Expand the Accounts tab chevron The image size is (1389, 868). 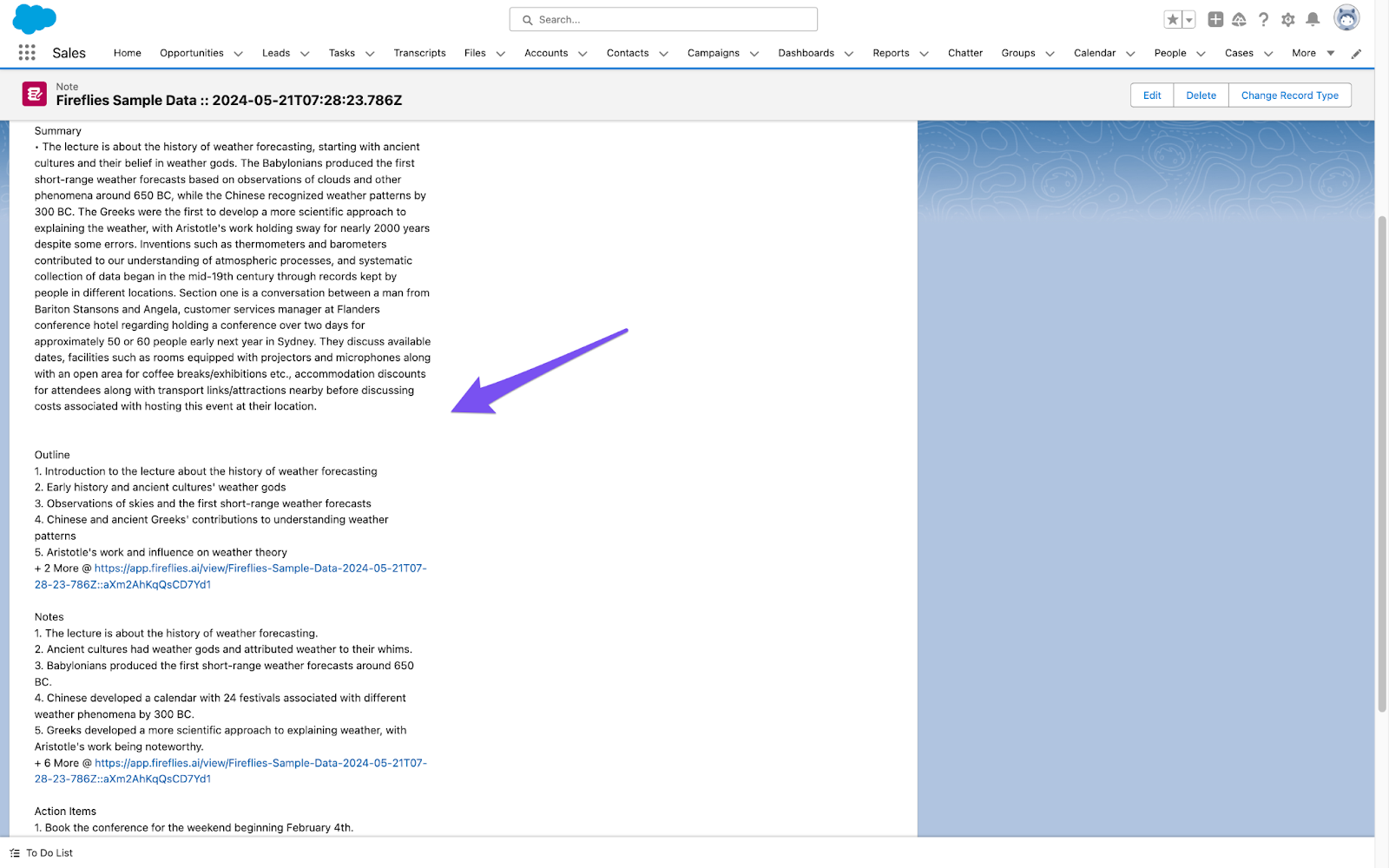[x=583, y=54]
